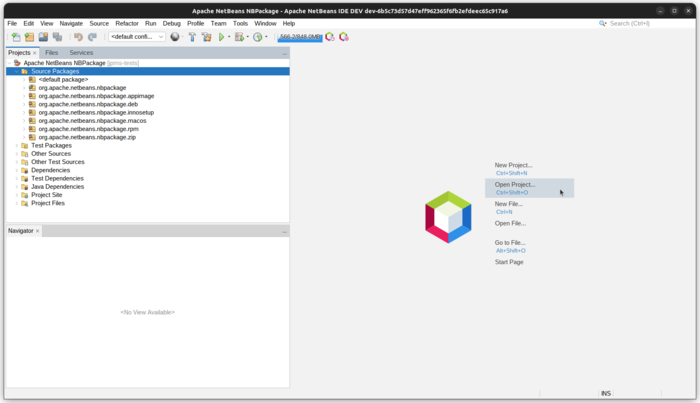Click the Profile Project toolbar icon
Viewport: 700px width, 403px height.
pyautogui.click(x=258, y=37)
